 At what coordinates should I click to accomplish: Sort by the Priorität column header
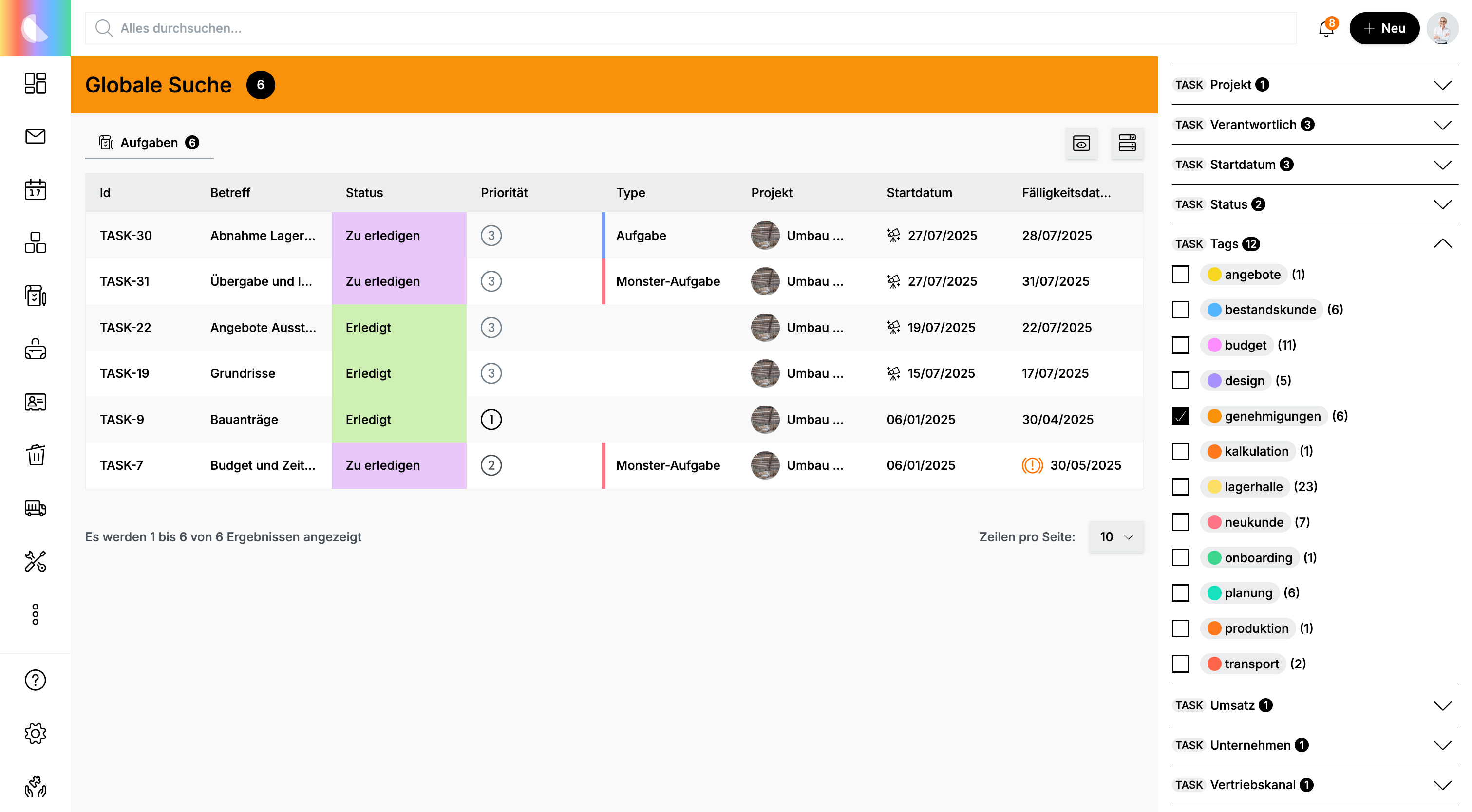click(504, 193)
